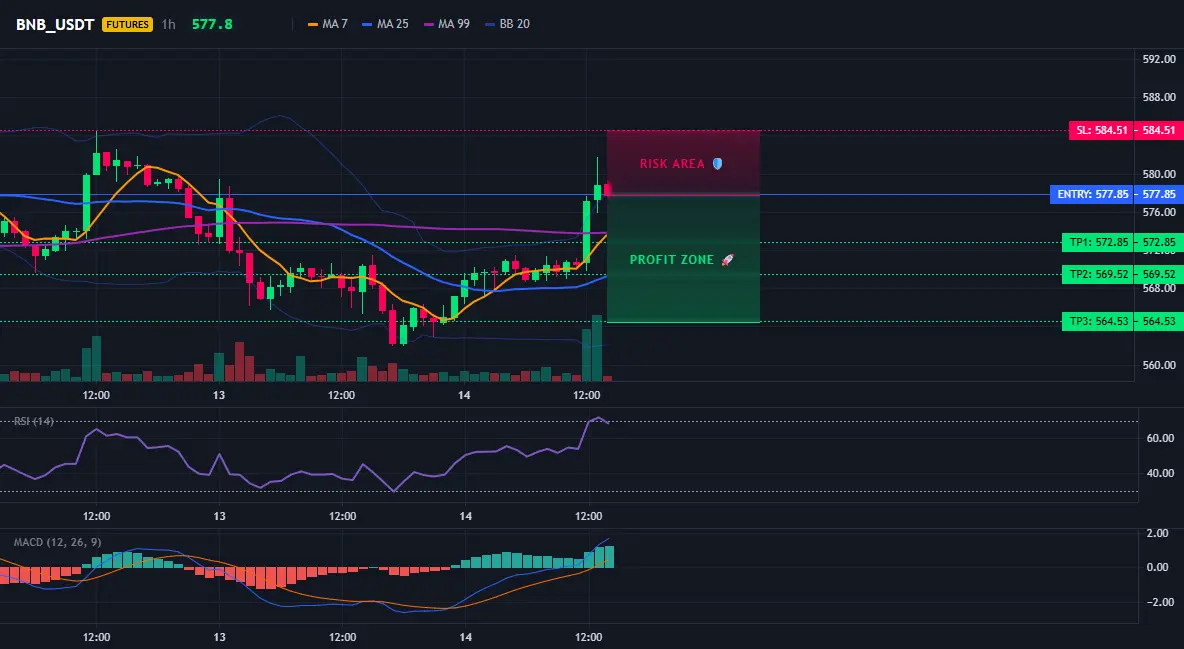Click the ENTRY: 577.85 price label
Viewport: 1184px width, 649px height.
[x=1093, y=194]
